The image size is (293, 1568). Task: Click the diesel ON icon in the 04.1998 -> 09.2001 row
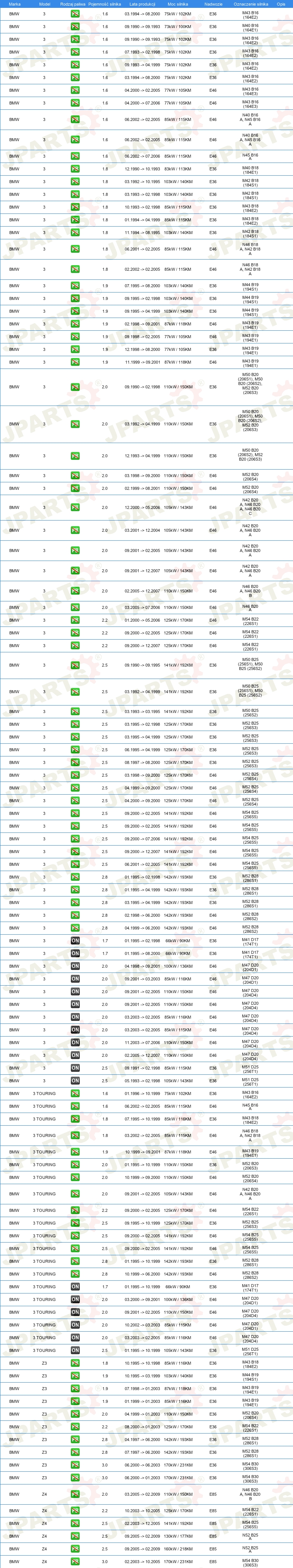75,966
